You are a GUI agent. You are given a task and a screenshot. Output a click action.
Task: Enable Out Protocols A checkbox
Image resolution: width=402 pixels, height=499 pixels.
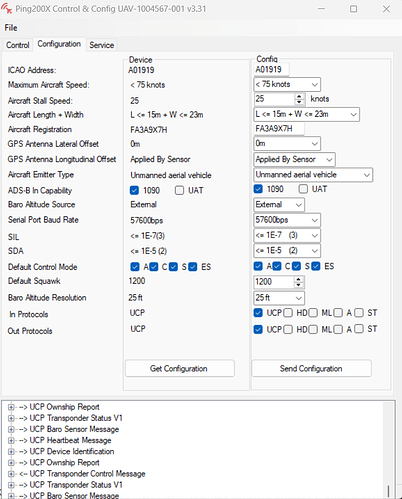[x=338, y=329]
